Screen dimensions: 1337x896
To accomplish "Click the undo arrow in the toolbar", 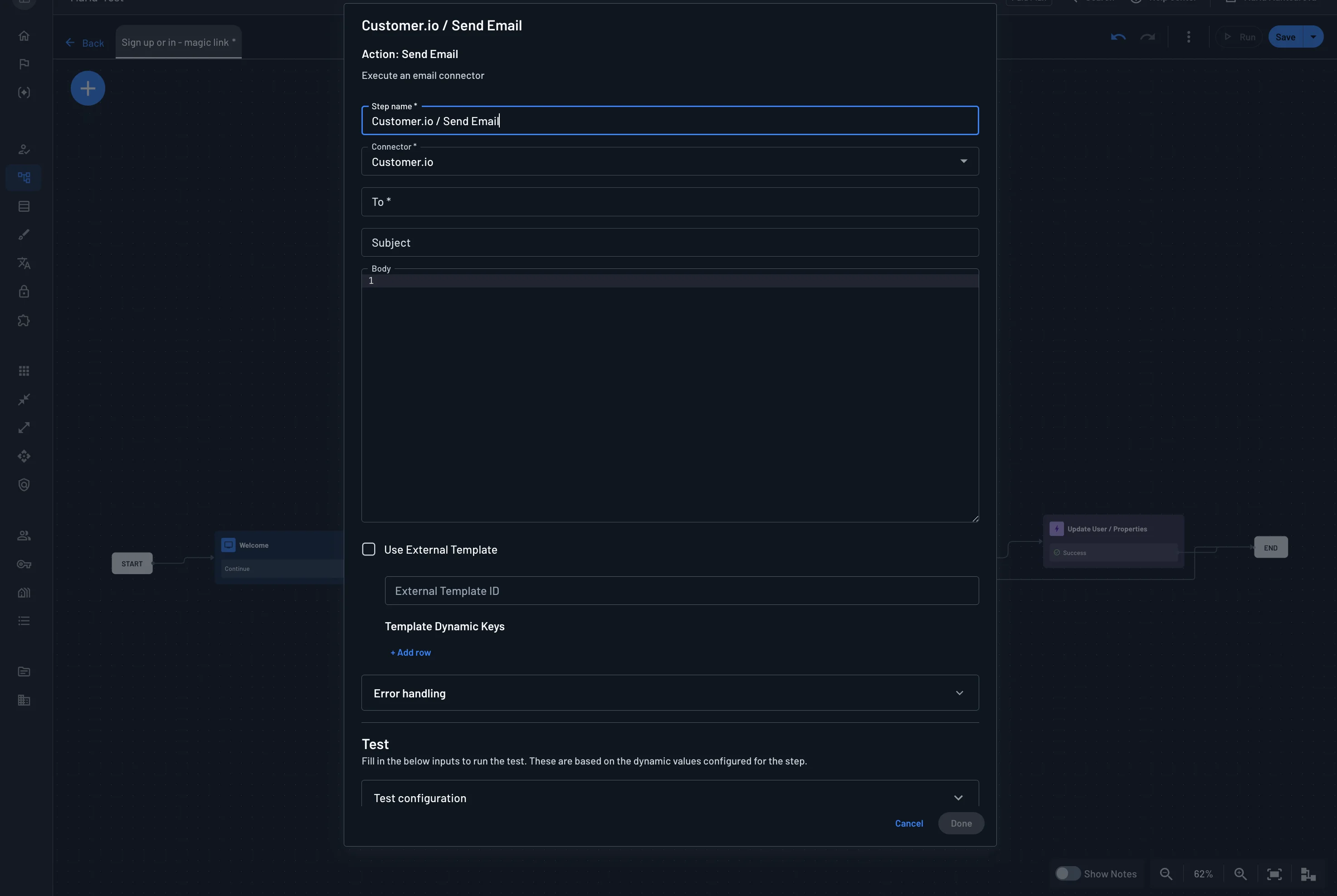I will click(1118, 37).
